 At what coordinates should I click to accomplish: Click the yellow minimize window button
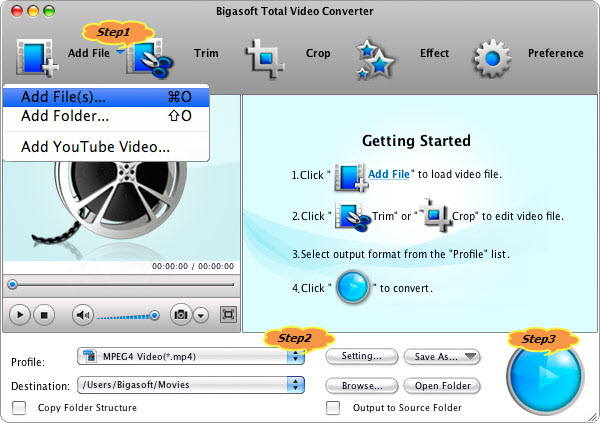[x=33, y=11]
